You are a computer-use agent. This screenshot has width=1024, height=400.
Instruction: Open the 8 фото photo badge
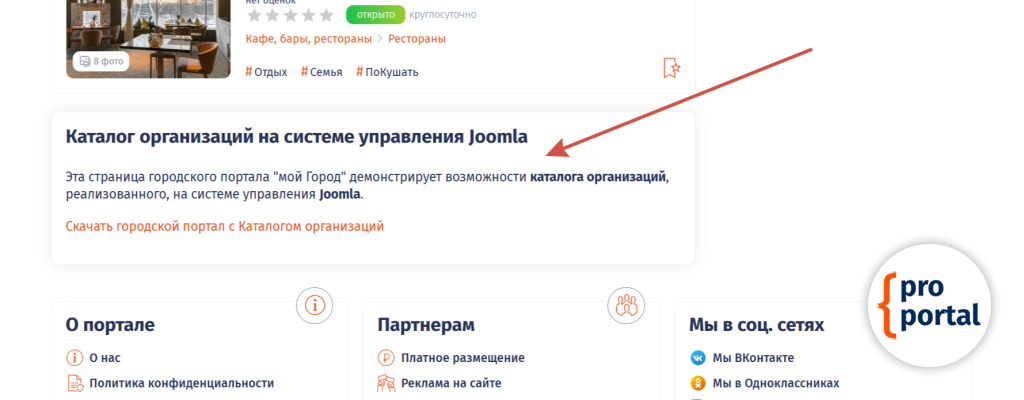(x=101, y=61)
